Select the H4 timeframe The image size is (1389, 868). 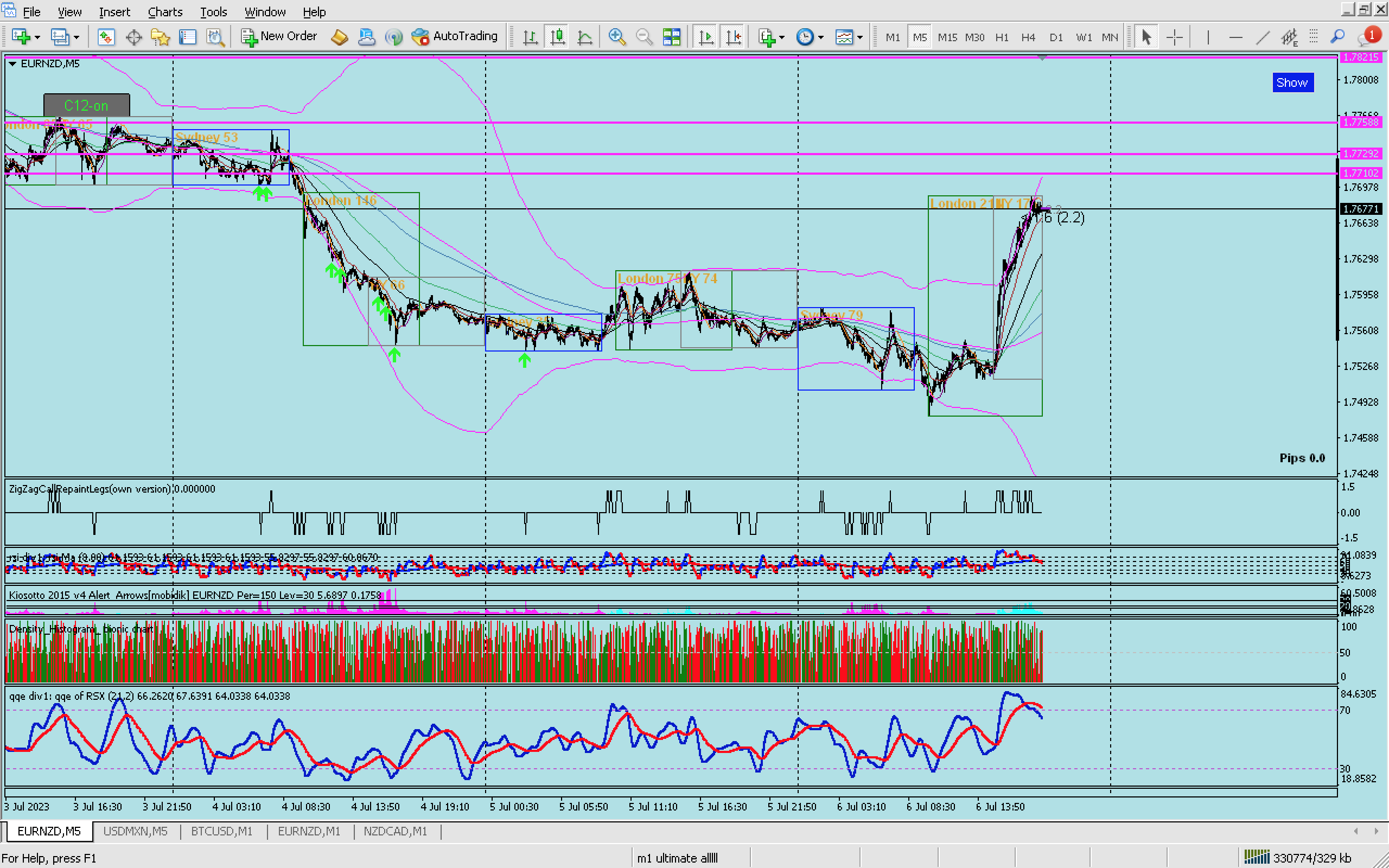[x=1028, y=37]
